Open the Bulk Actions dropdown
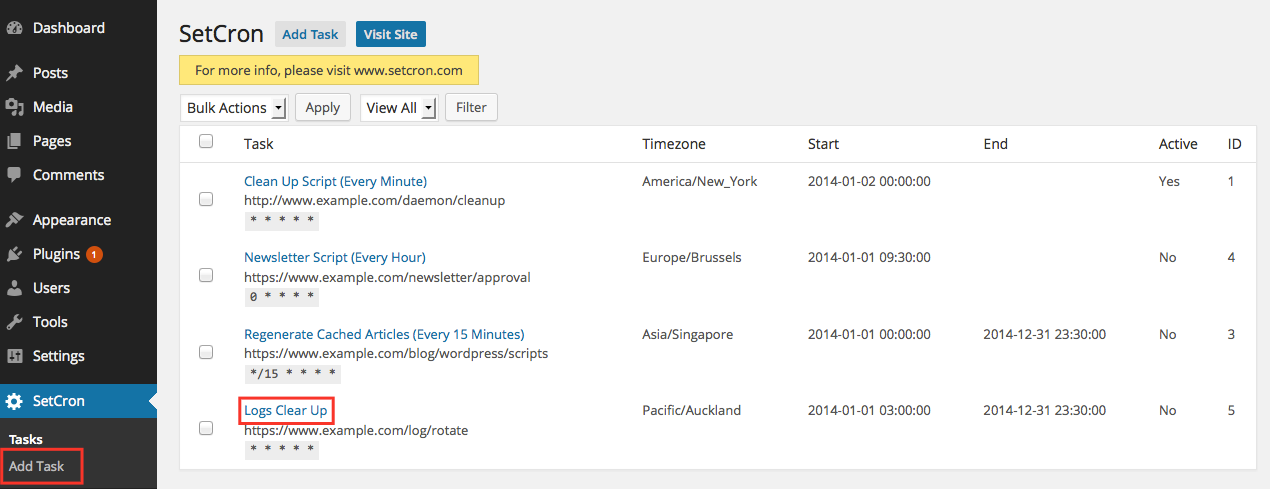Screen dimensions: 1270x489 click(234, 108)
